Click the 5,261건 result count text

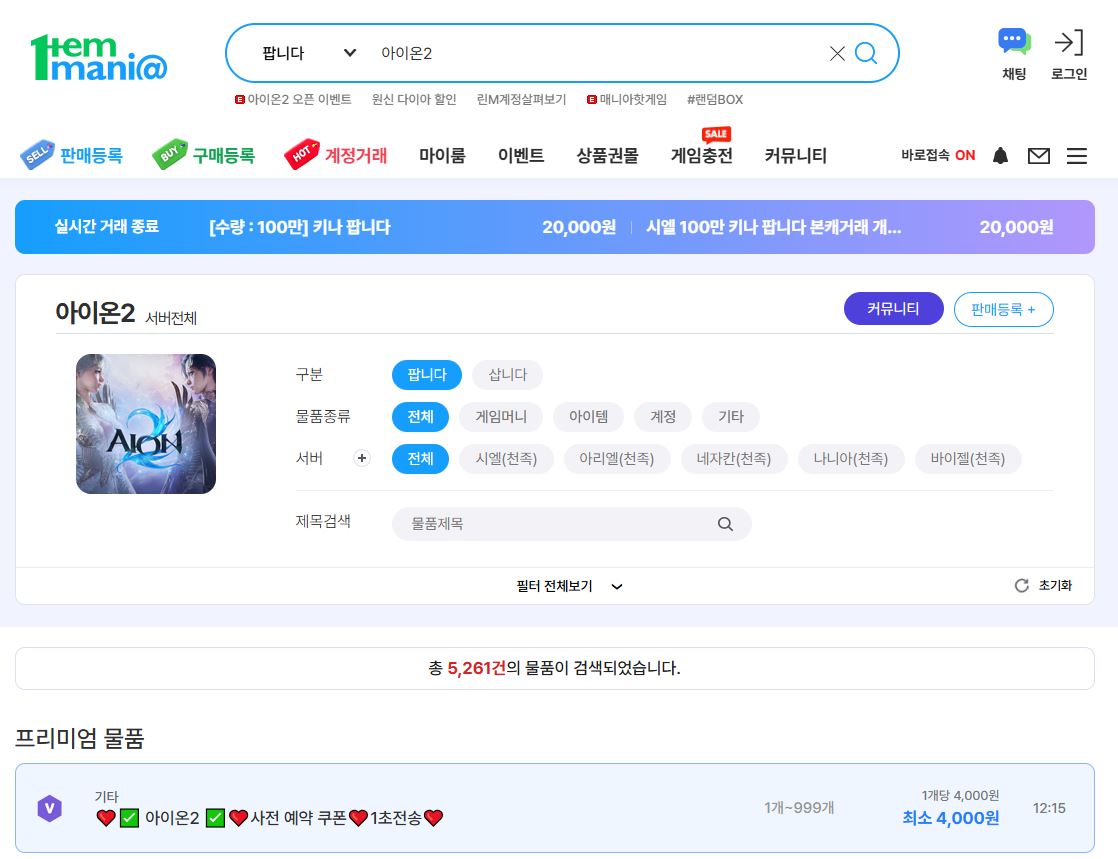[476, 668]
